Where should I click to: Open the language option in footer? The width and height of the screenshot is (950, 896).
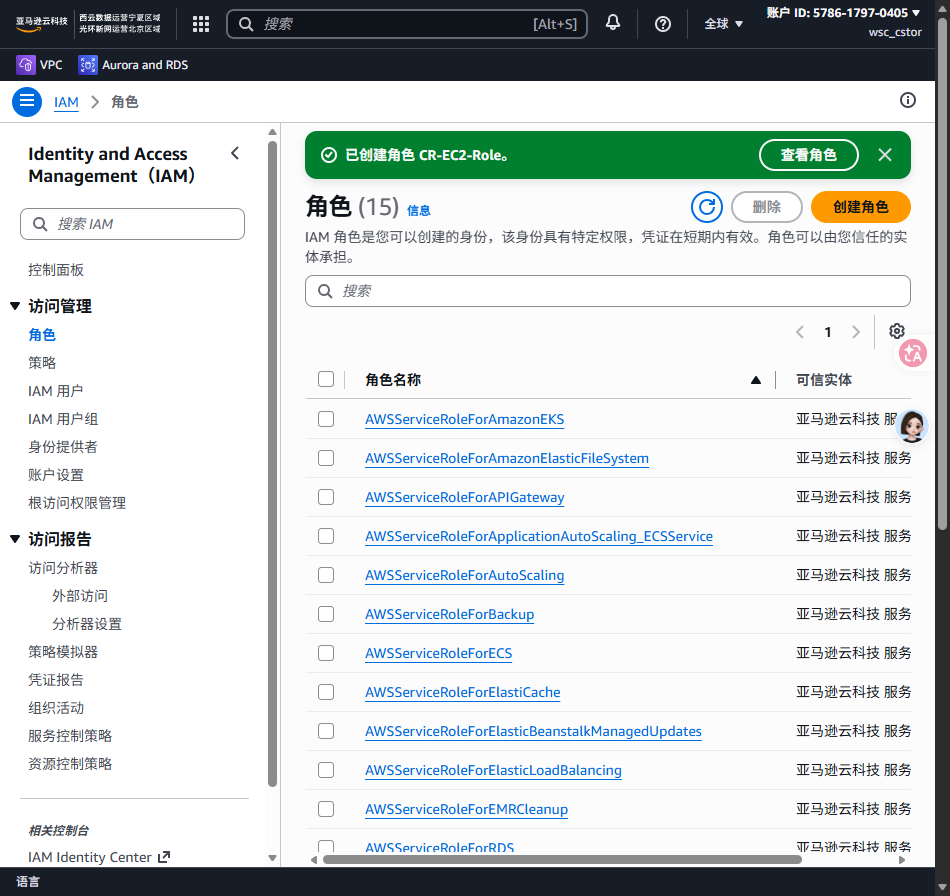[28, 881]
